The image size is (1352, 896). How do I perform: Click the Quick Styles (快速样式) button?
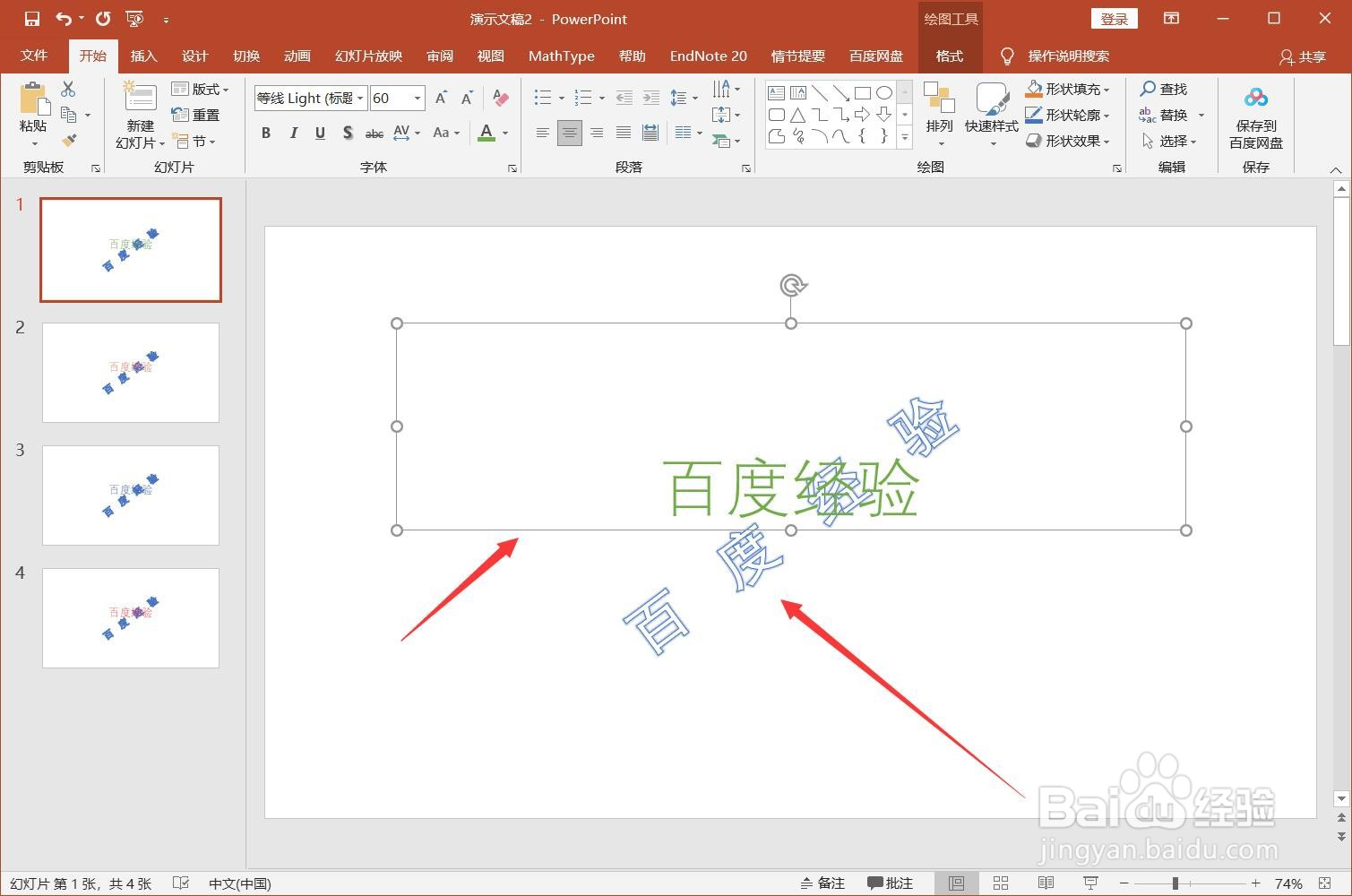coord(991,115)
